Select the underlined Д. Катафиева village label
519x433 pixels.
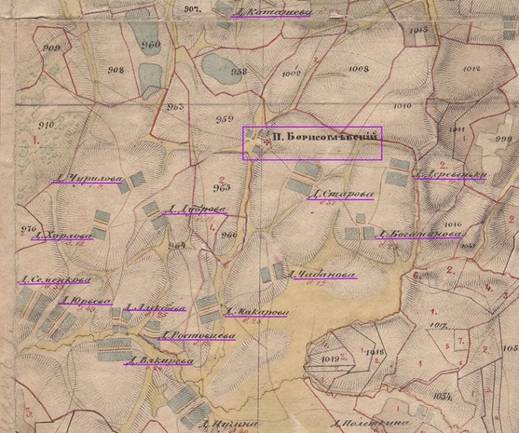272,13
